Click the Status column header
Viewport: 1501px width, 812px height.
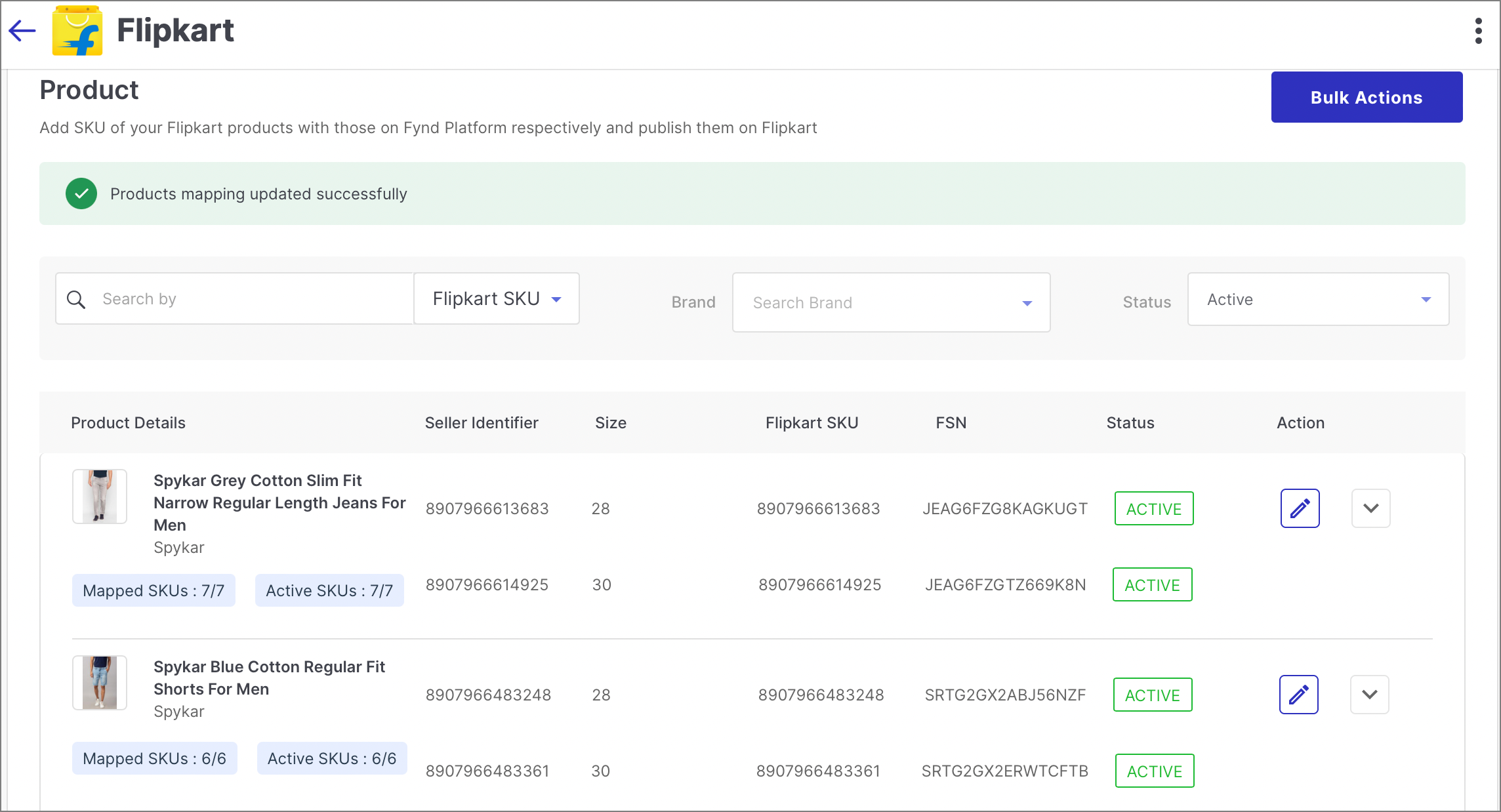[x=1130, y=423]
